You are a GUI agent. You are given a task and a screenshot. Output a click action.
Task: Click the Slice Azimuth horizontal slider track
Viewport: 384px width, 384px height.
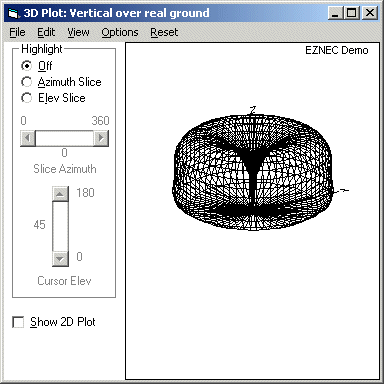64,138
